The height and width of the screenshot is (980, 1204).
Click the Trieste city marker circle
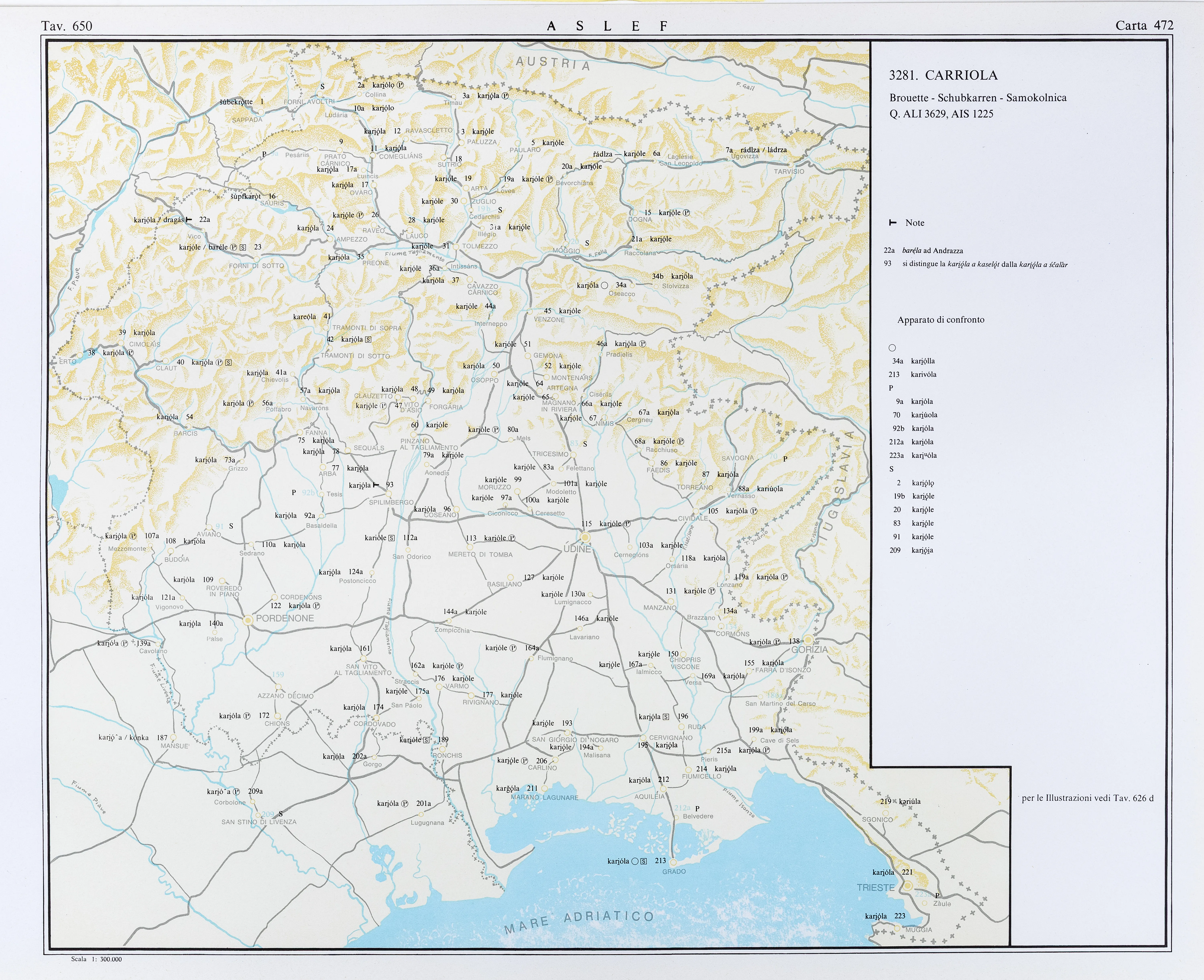point(908,886)
